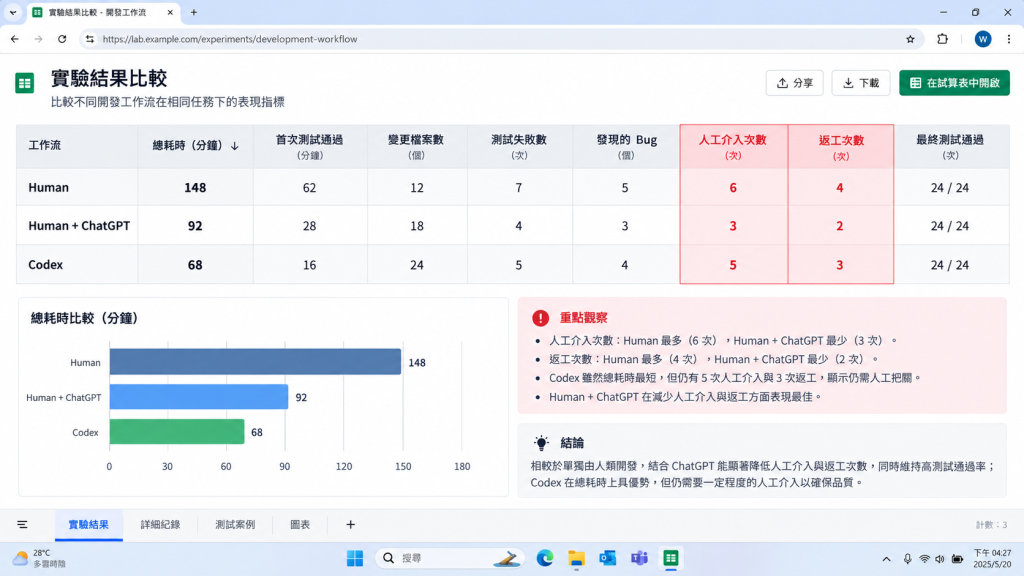
Task: Open File Explorer from the taskbar
Action: click(576, 558)
